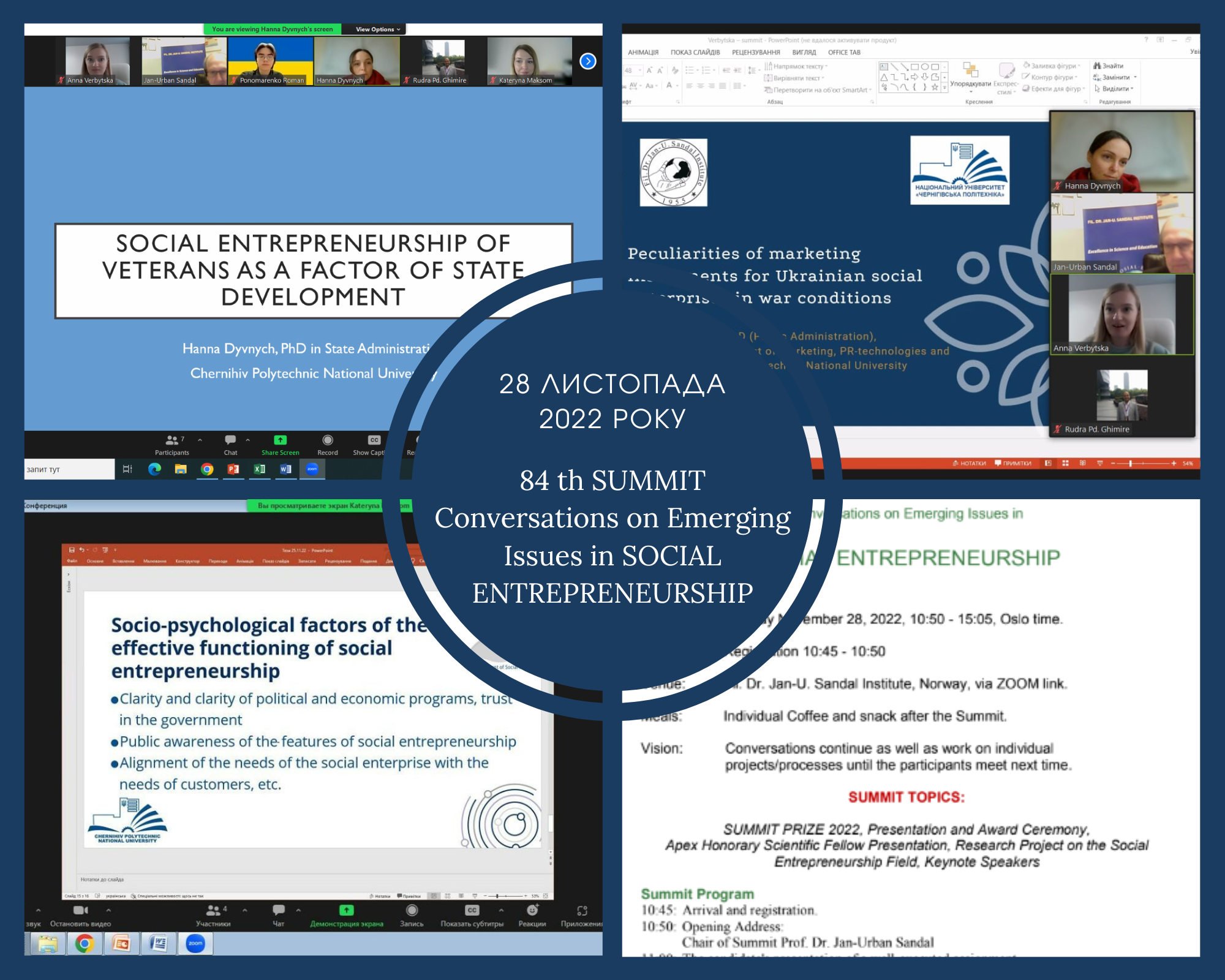Open Excel from the Windows taskbar

coord(260,469)
